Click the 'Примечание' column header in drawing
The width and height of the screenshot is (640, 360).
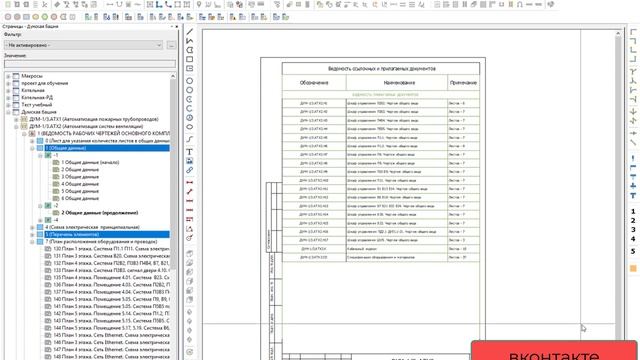(463, 83)
